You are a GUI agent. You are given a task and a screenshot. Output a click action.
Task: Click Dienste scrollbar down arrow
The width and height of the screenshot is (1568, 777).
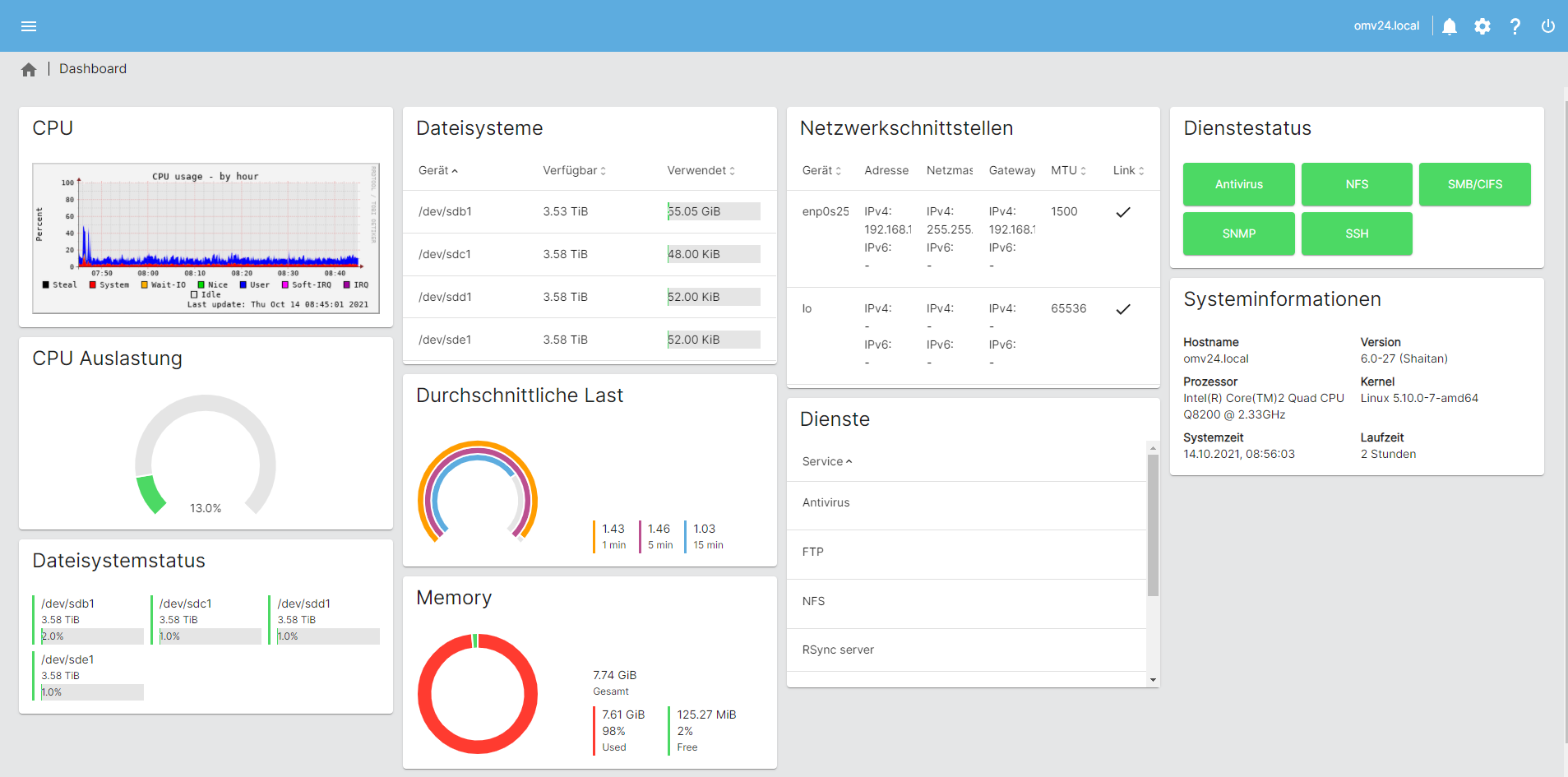pos(1153,680)
